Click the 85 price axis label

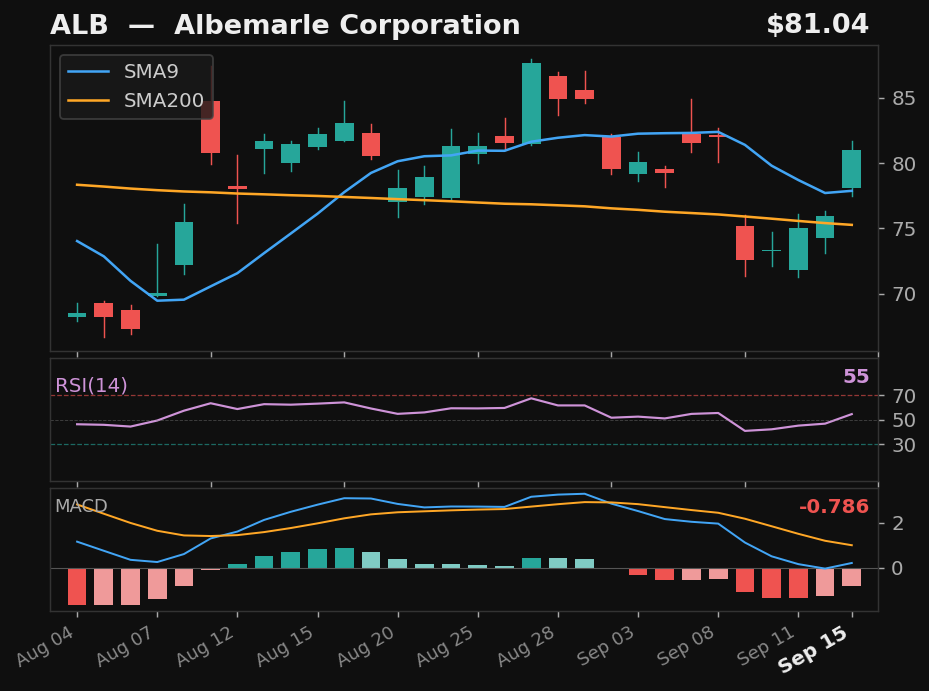pos(904,98)
